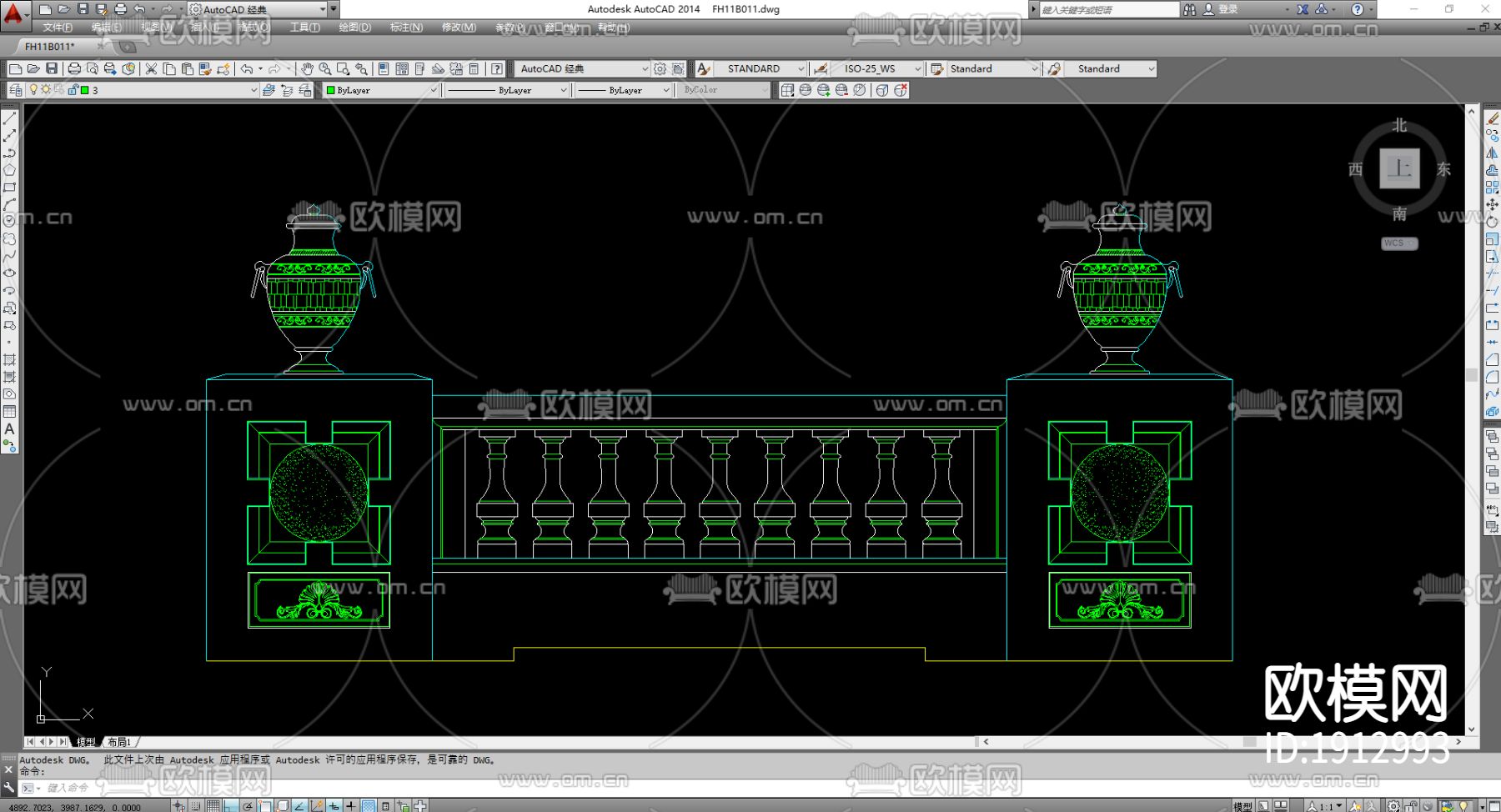Select the Line draw tool in left toolbar
The image size is (1501, 812).
(10, 118)
